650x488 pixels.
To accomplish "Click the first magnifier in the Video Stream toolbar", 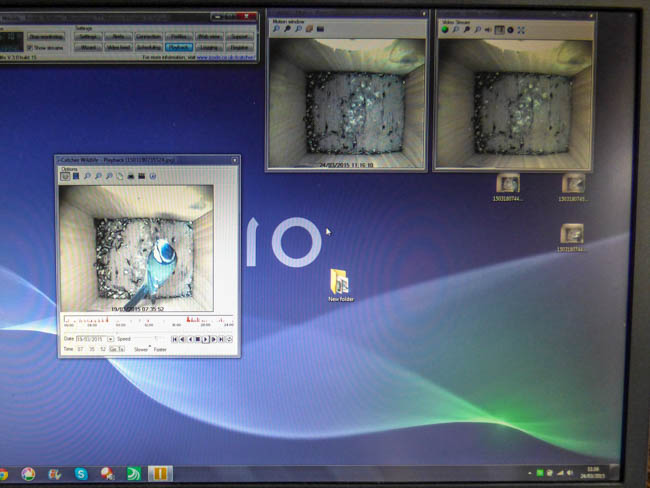I will pos(456,30).
